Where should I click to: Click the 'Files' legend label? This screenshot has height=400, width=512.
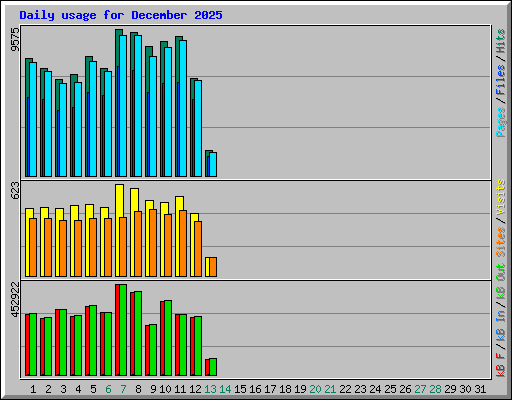501,79
